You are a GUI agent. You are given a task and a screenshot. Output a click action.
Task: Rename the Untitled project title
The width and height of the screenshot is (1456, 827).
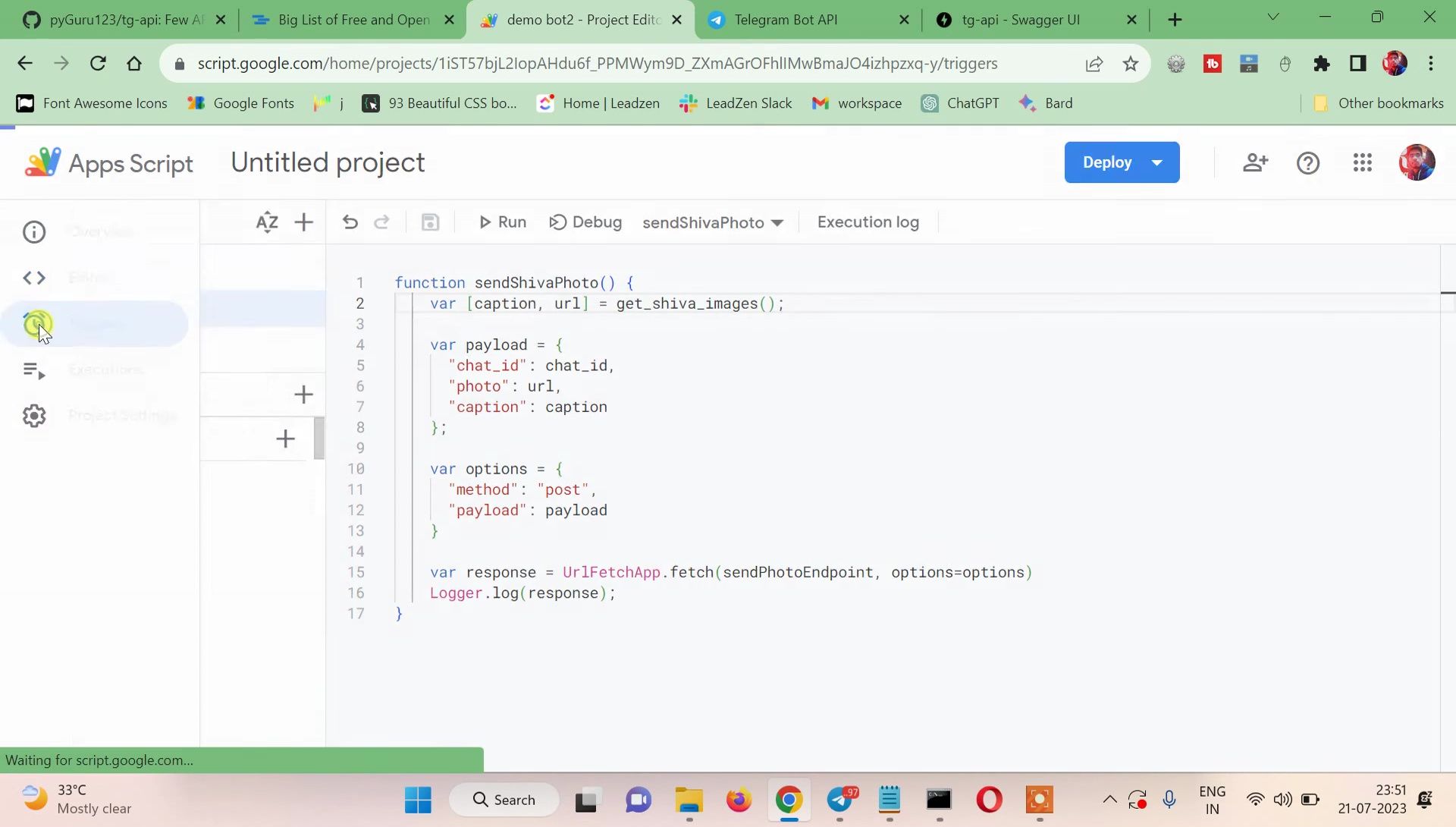(x=328, y=162)
